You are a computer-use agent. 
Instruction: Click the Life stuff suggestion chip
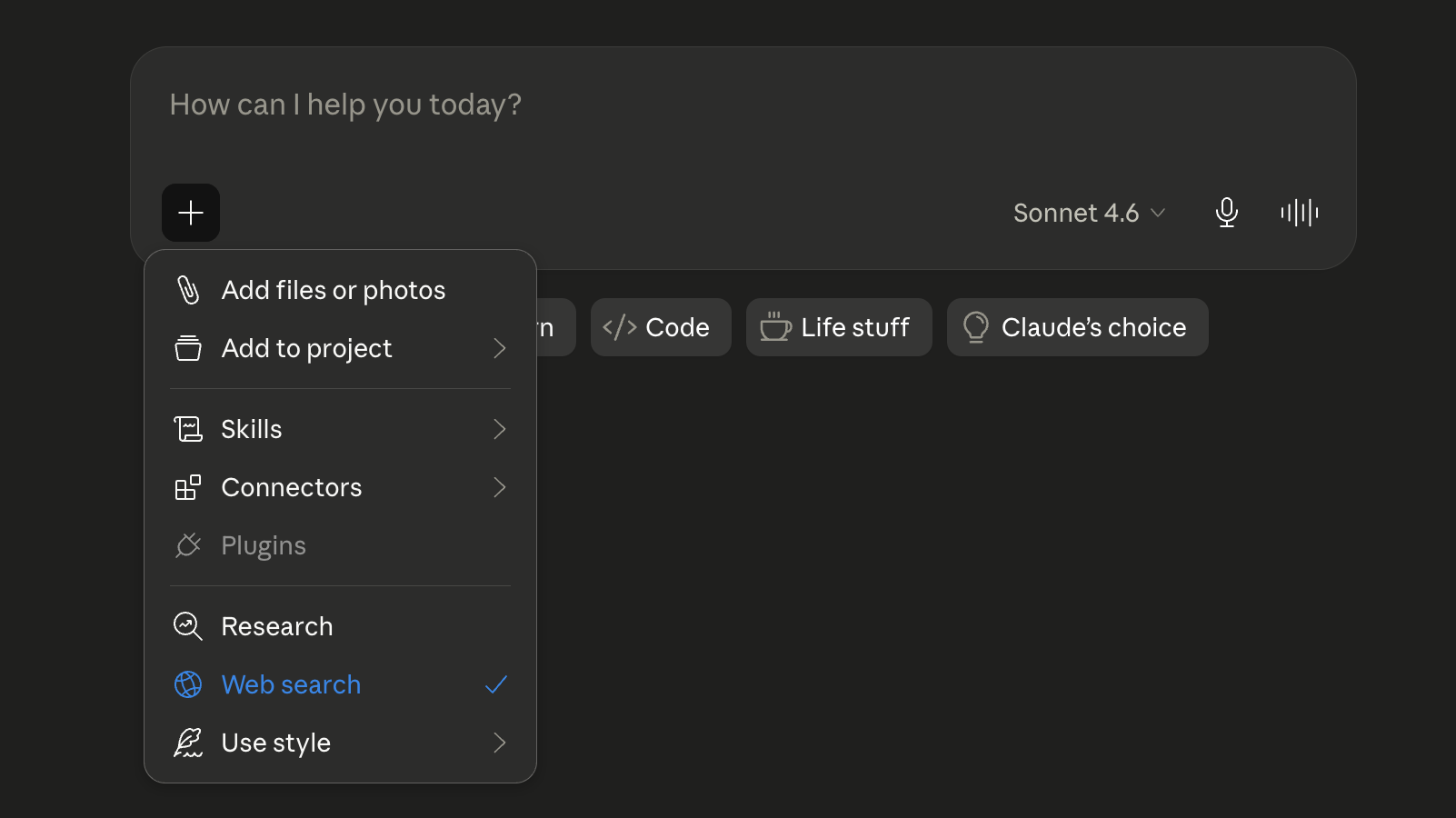[x=839, y=327]
